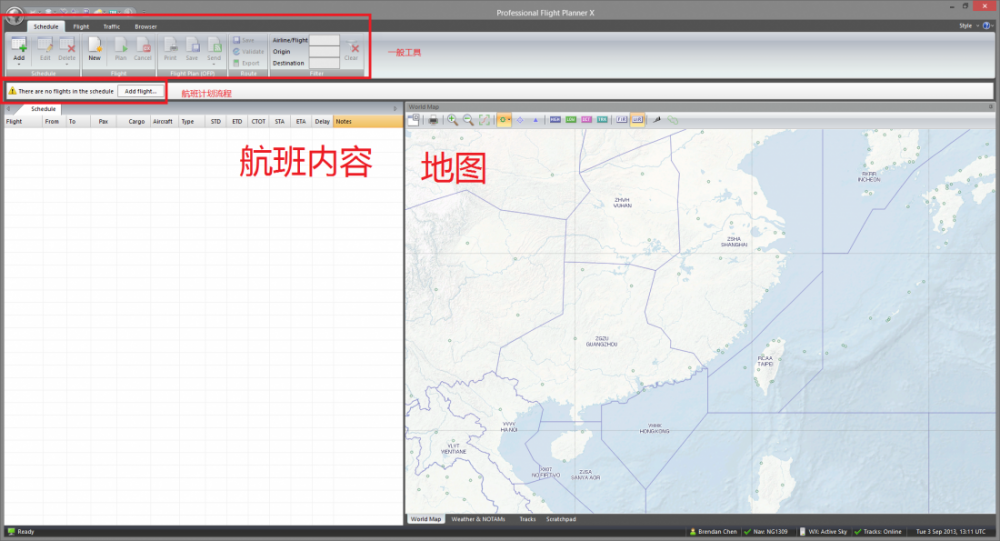This screenshot has width=1000, height=541.
Task: Click the Notes column header
Action: click(368, 121)
